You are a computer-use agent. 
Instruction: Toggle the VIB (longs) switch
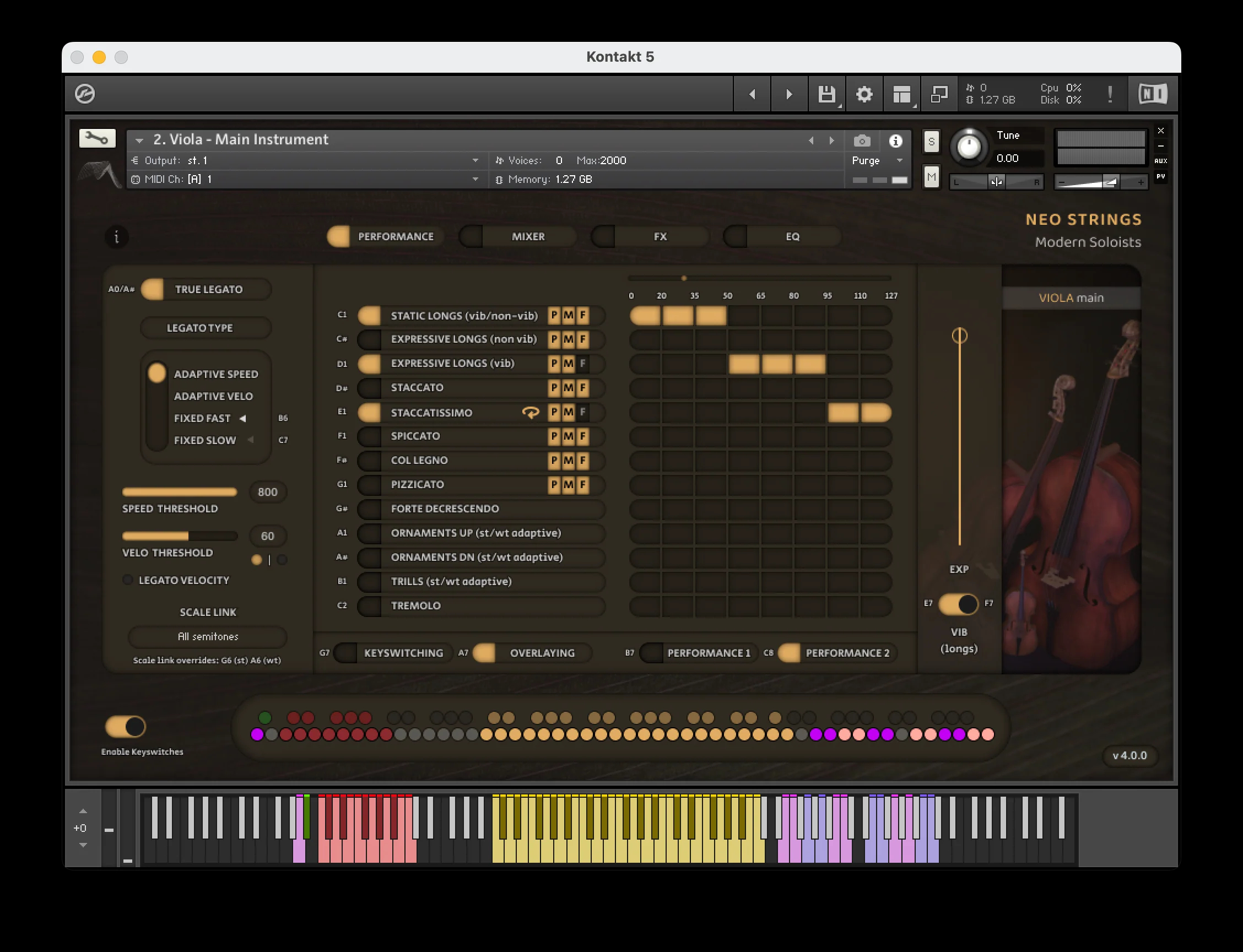coord(959,604)
